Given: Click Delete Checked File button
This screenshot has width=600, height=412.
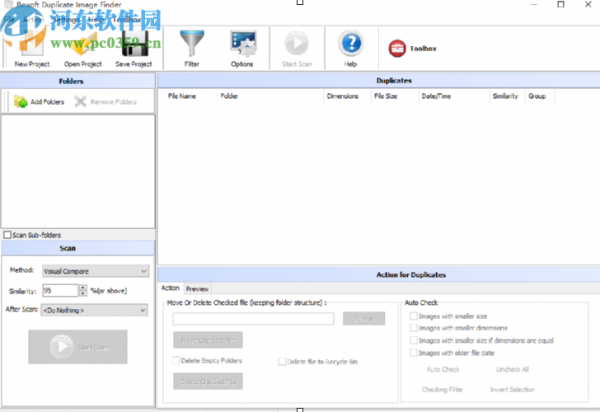Looking at the screenshot, I should coord(208,381).
